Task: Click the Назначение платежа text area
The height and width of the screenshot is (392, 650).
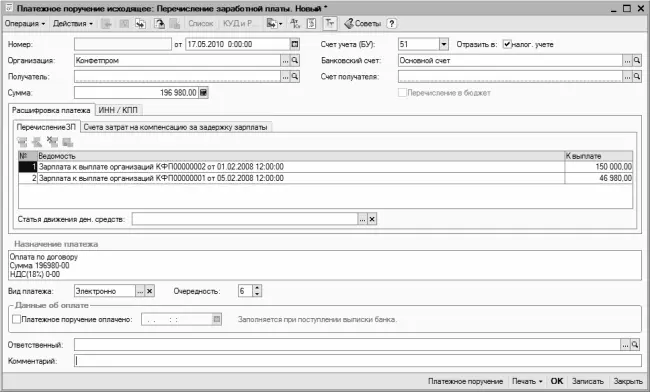Action: (x=325, y=265)
